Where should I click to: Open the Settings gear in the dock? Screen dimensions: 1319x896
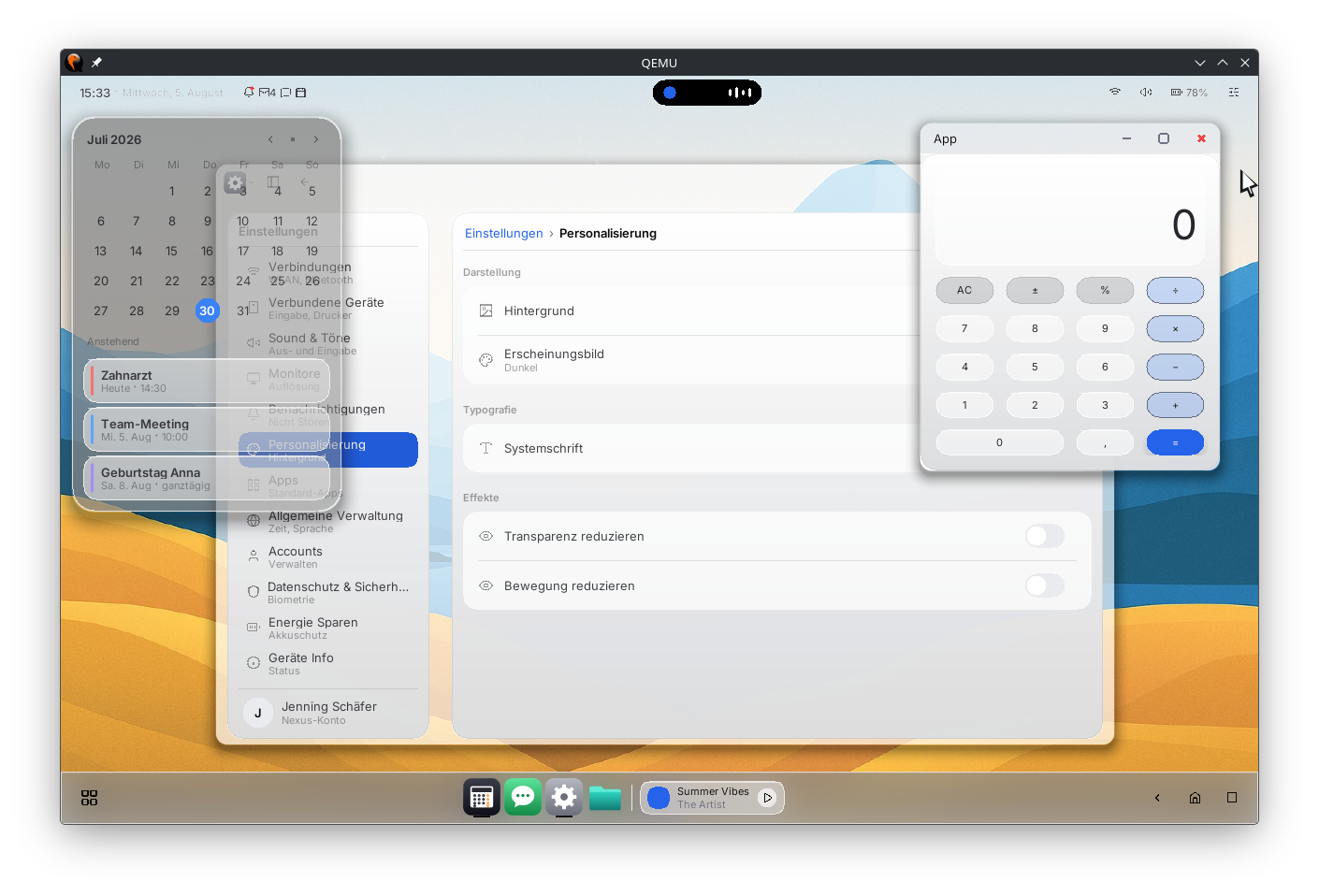[x=564, y=797]
